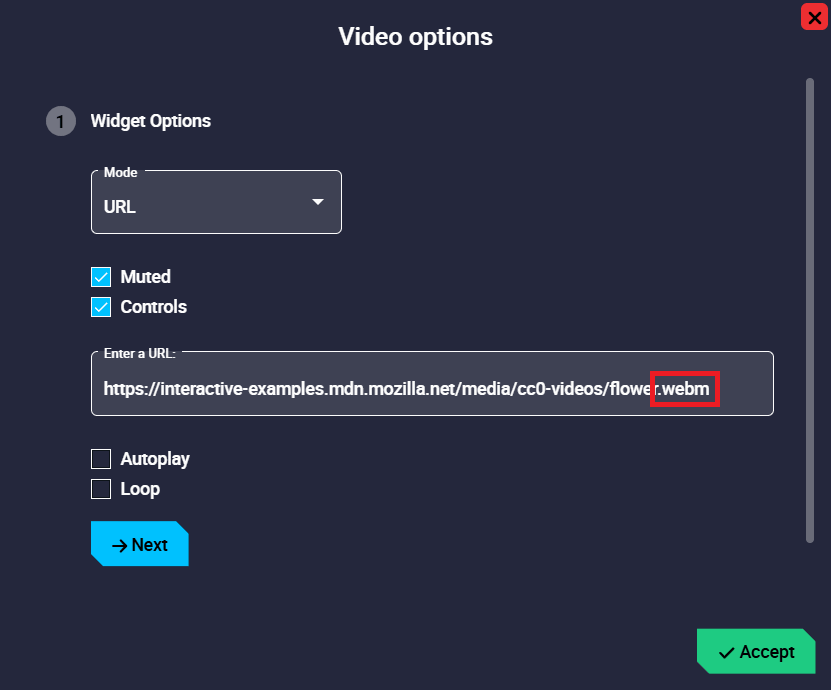Click the Muted label text
This screenshot has height=690, width=831.
click(x=146, y=277)
